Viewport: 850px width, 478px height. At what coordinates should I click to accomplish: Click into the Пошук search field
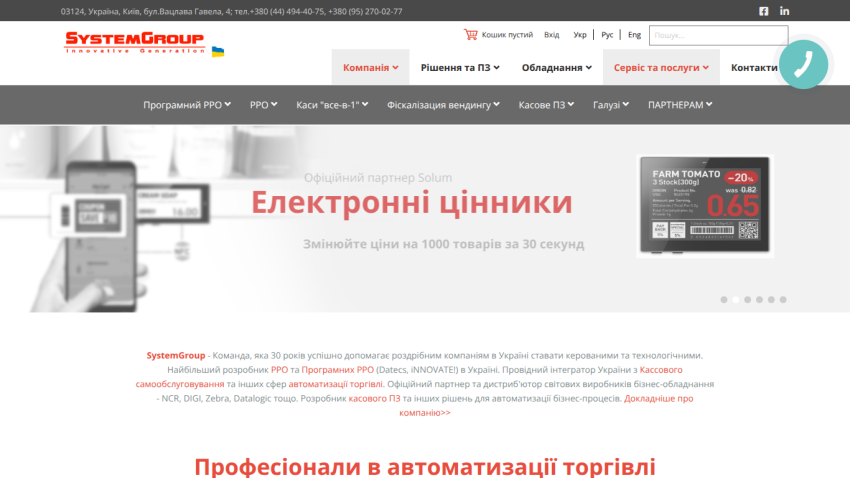(718, 35)
